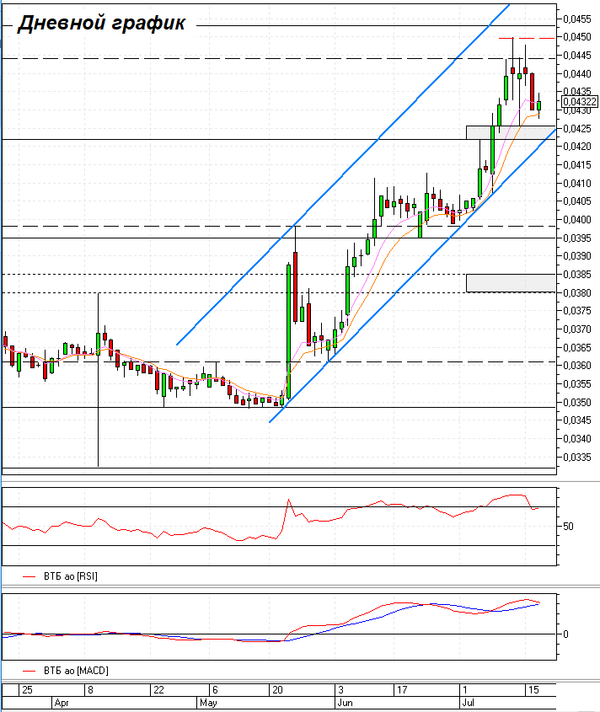Image resolution: width=600 pixels, height=712 pixels.
Task: Click the 0,0440 price axis label
Action: 577,74
